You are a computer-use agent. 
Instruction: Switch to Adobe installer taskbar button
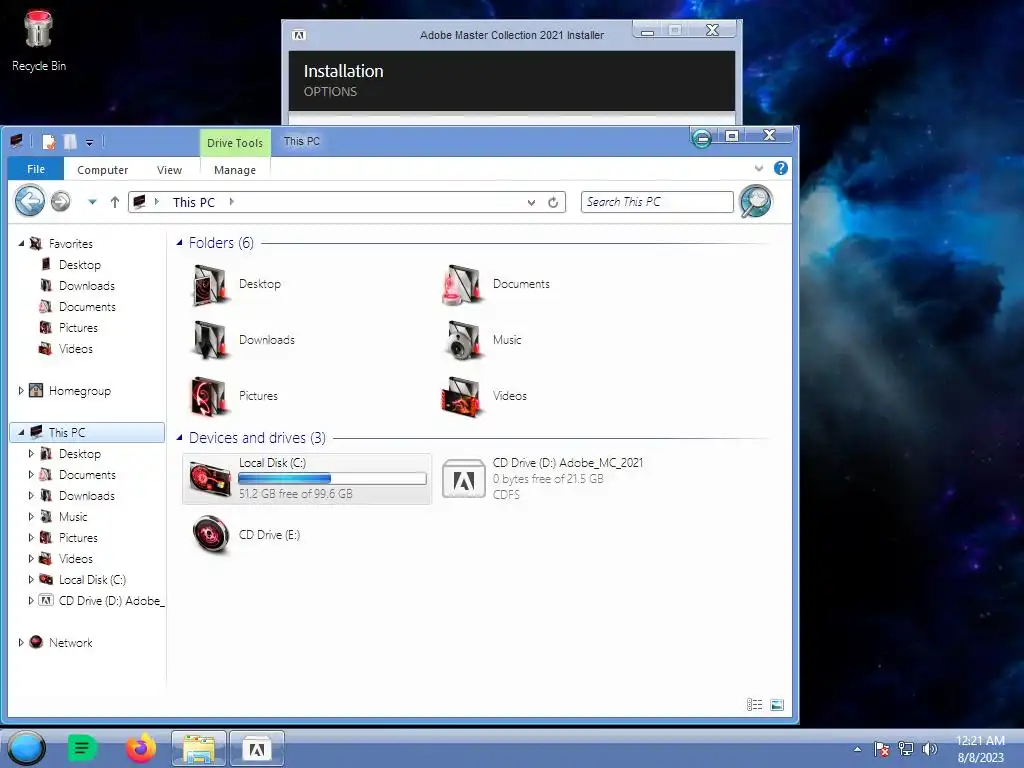(257, 748)
